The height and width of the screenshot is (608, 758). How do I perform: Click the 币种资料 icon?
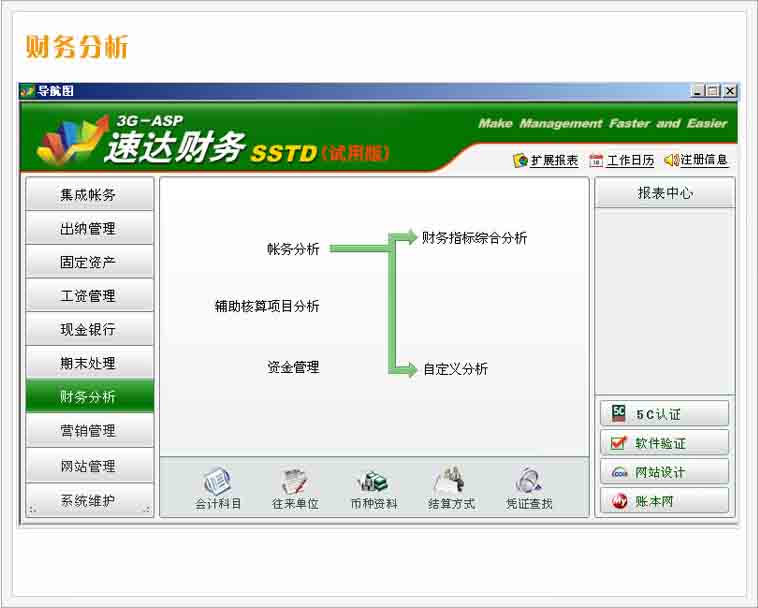click(373, 482)
